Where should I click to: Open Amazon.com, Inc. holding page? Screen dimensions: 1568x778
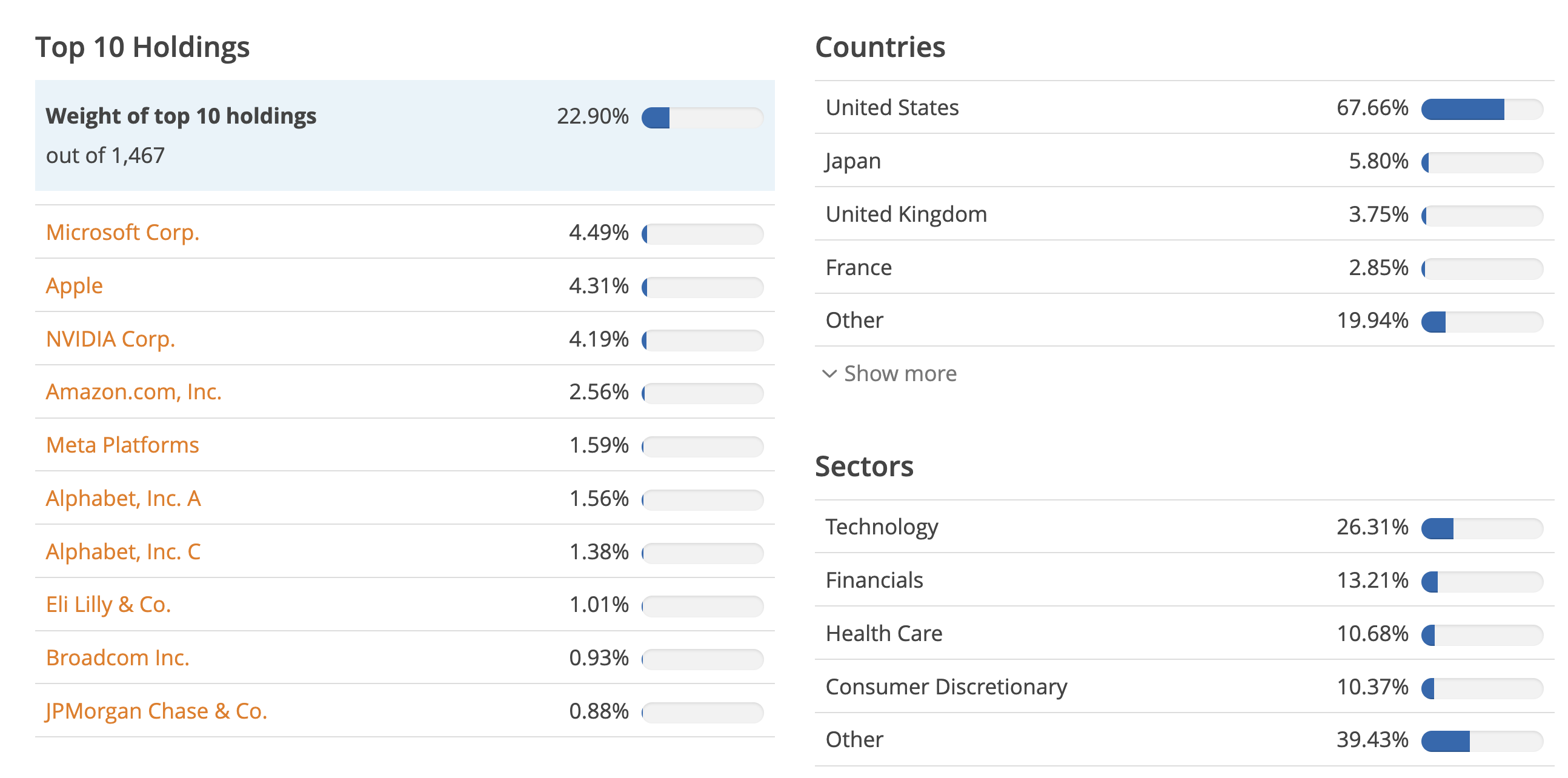click(134, 392)
